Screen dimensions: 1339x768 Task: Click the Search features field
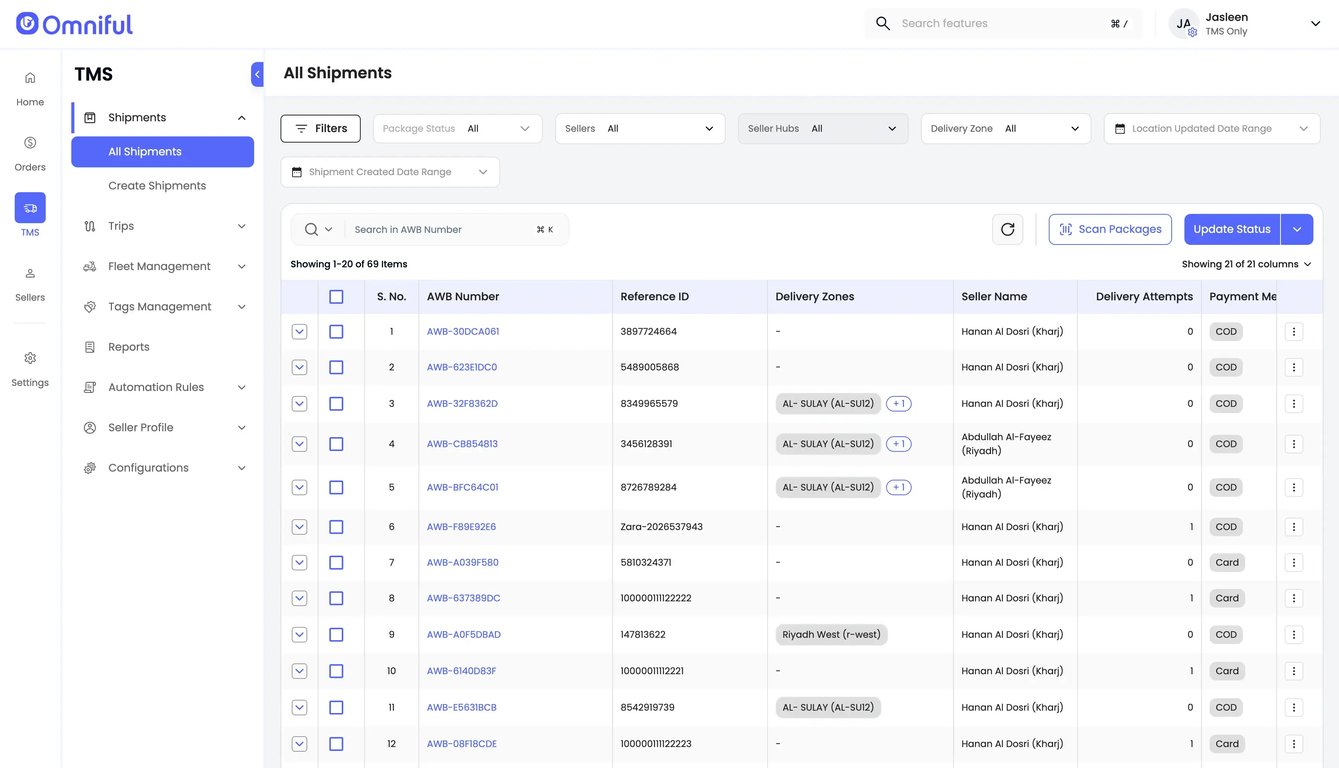pos(1003,24)
